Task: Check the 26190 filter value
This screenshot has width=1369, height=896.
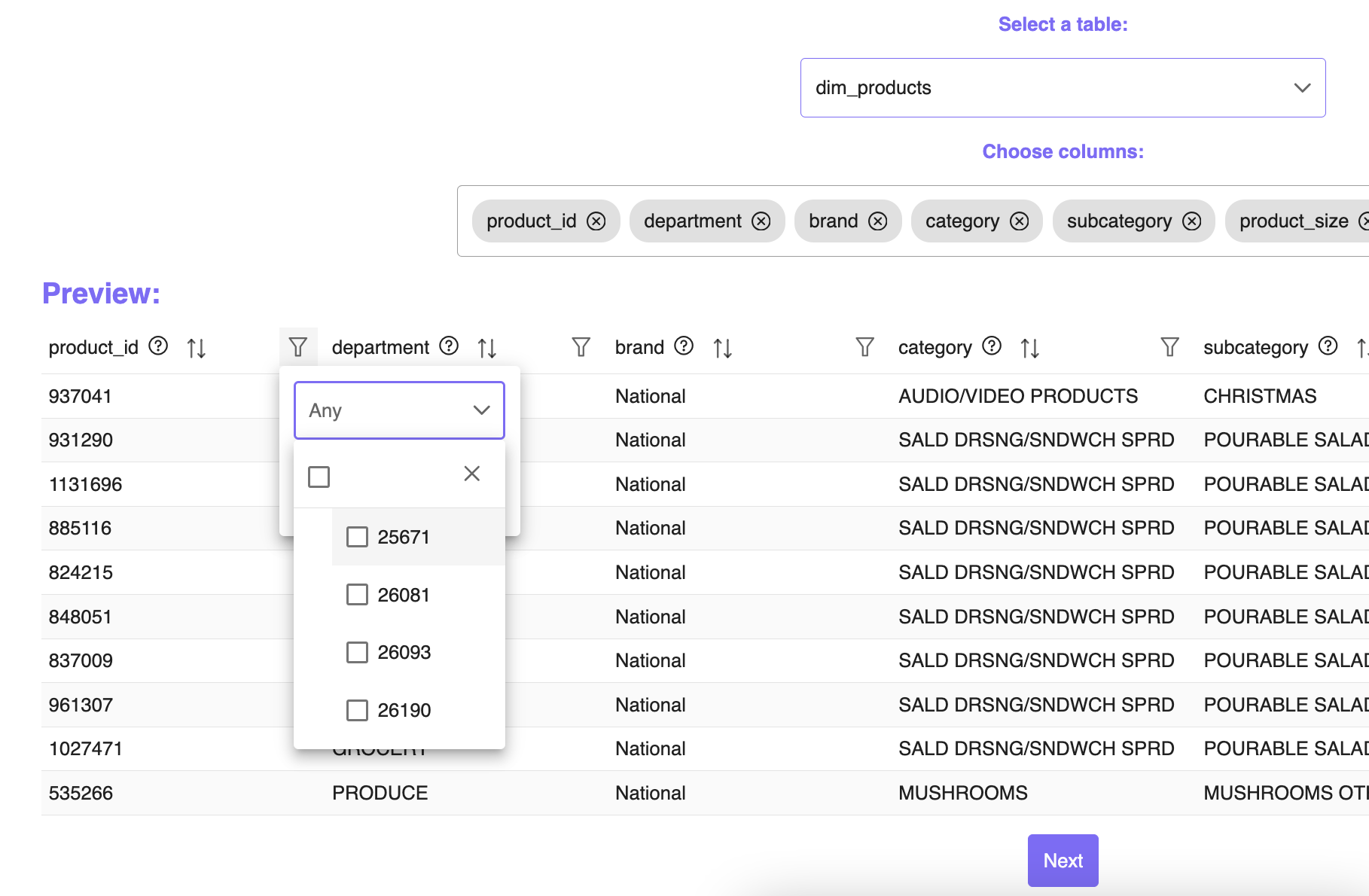Action: point(357,709)
